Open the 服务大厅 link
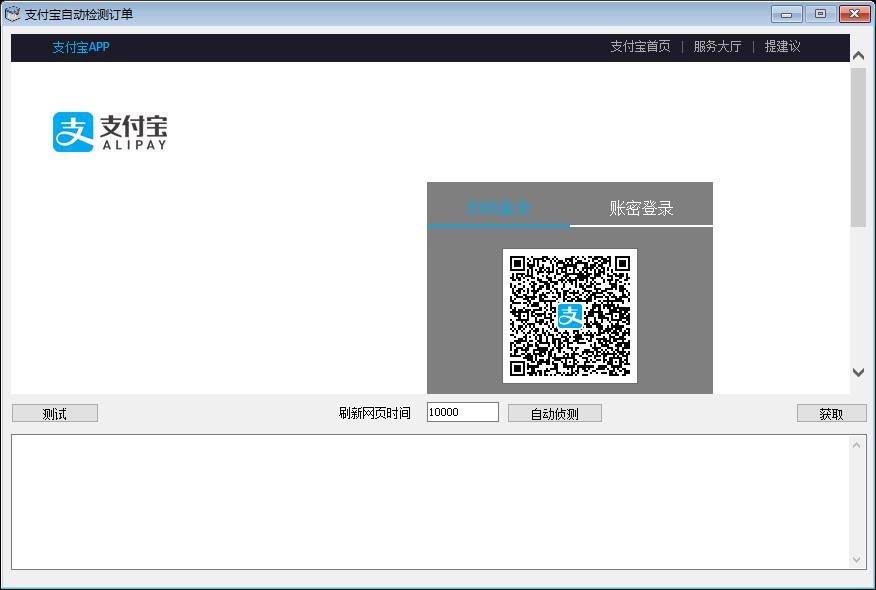 tap(717, 46)
